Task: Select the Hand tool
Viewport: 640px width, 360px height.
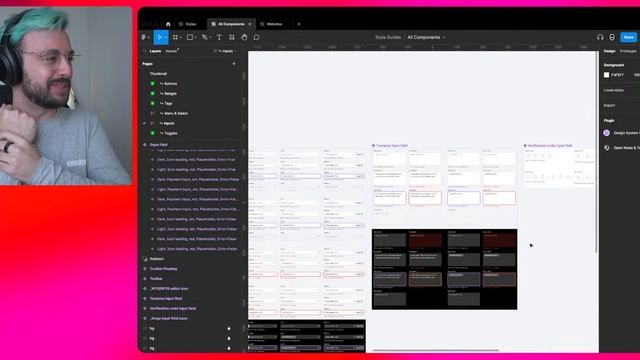Action: tap(244, 37)
